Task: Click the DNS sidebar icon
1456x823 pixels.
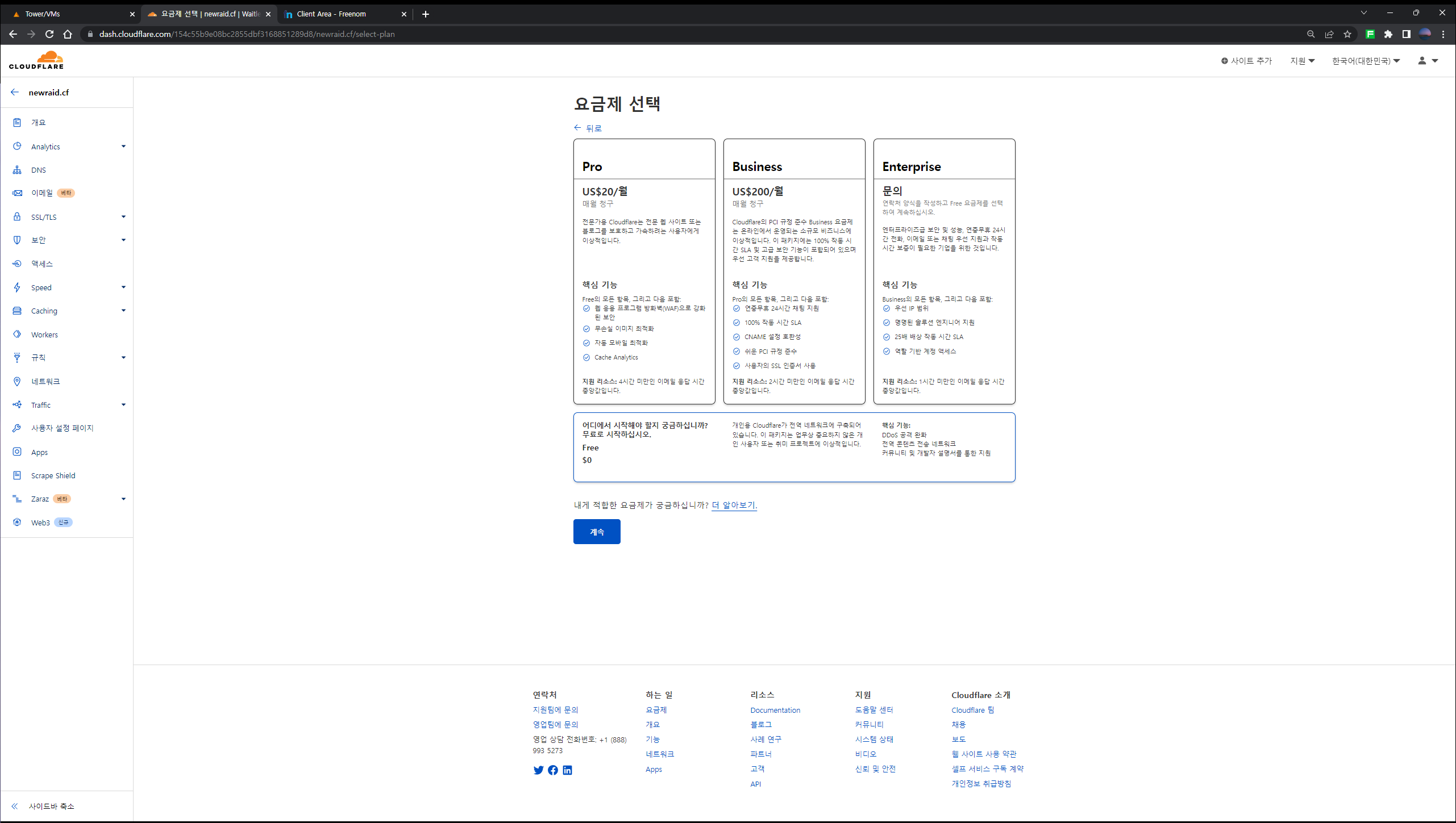Action: click(x=17, y=170)
